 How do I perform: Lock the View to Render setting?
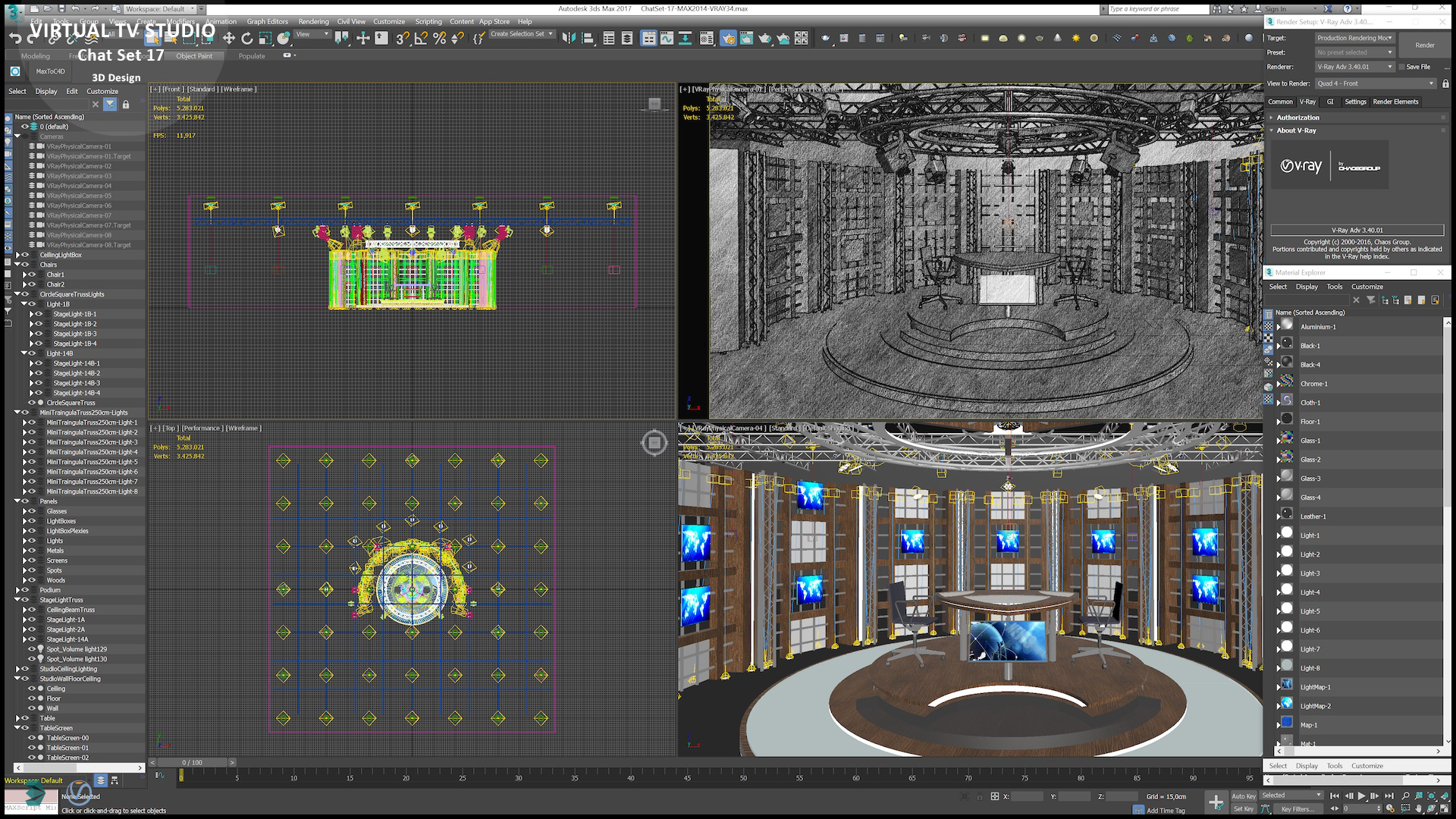[x=1445, y=83]
